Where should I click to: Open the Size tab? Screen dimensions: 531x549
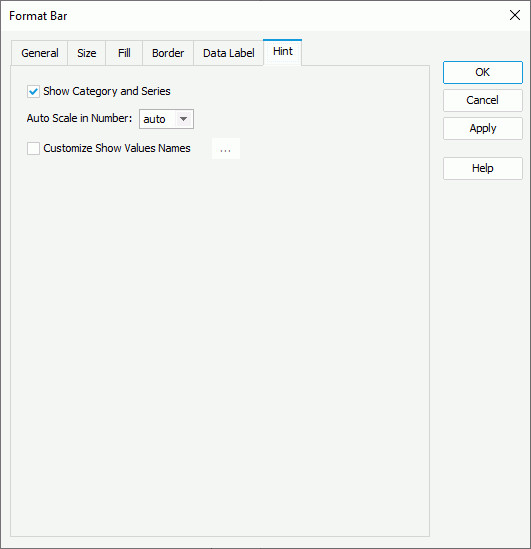[x=86, y=53]
